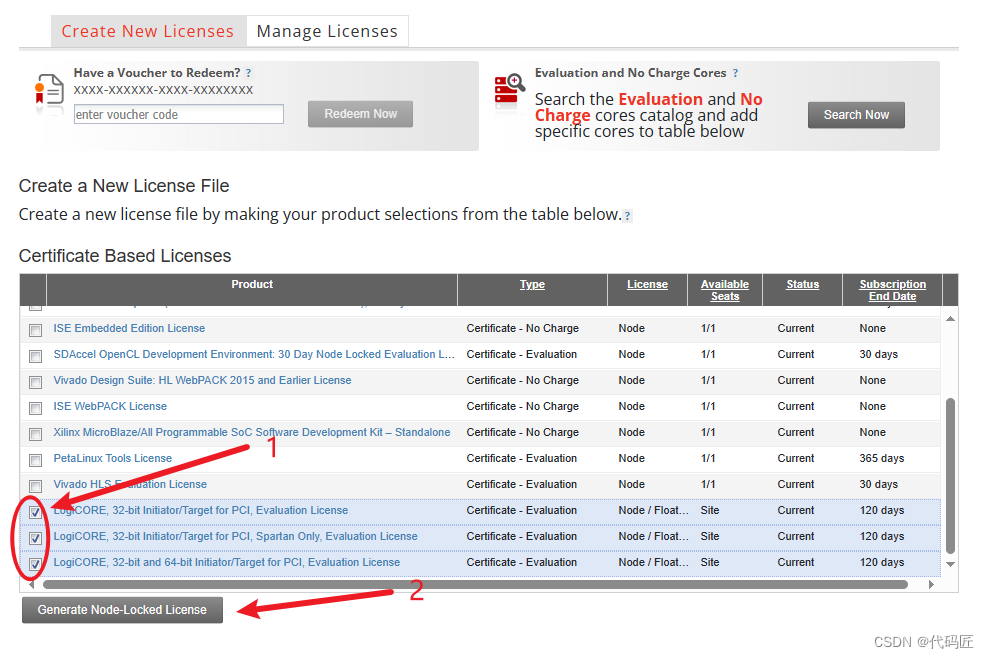
Task: Click the table vertical scrollbar down arrow
Action: (950, 564)
